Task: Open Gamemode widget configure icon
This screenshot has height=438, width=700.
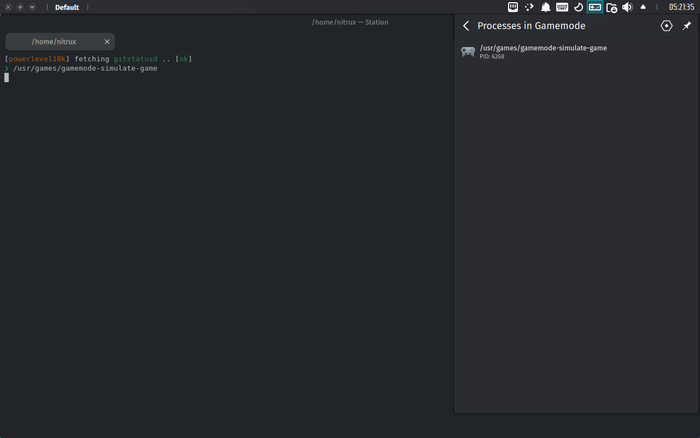Action: (x=667, y=26)
